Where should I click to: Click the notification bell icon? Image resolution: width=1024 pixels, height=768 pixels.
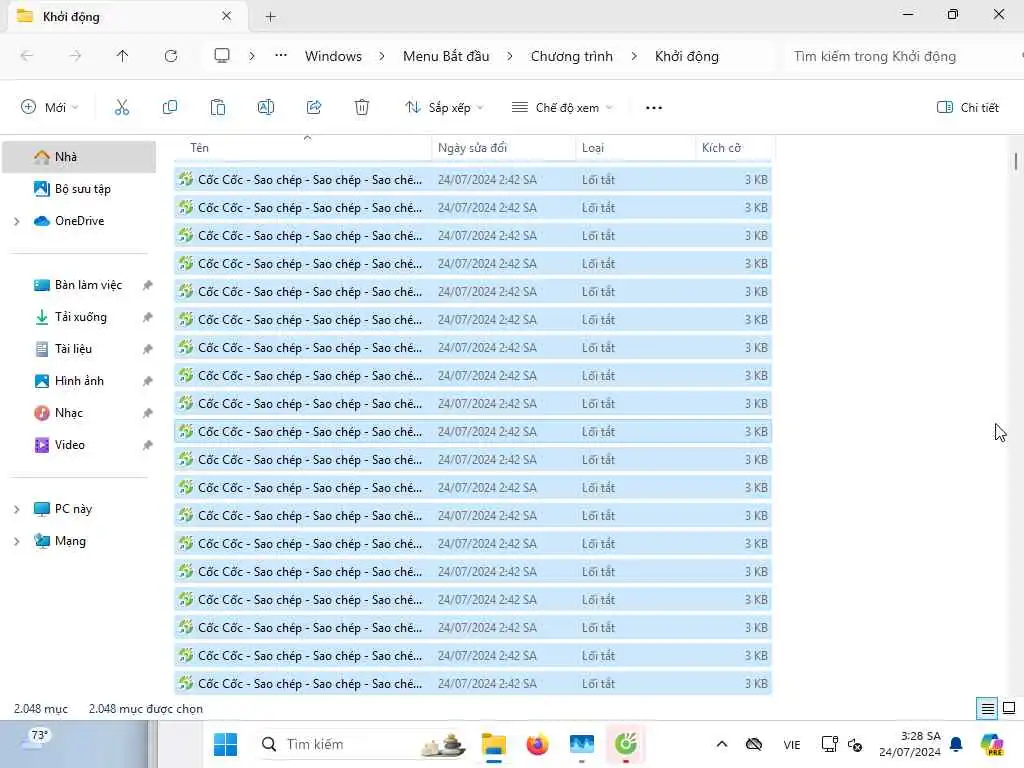coord(956,744)
